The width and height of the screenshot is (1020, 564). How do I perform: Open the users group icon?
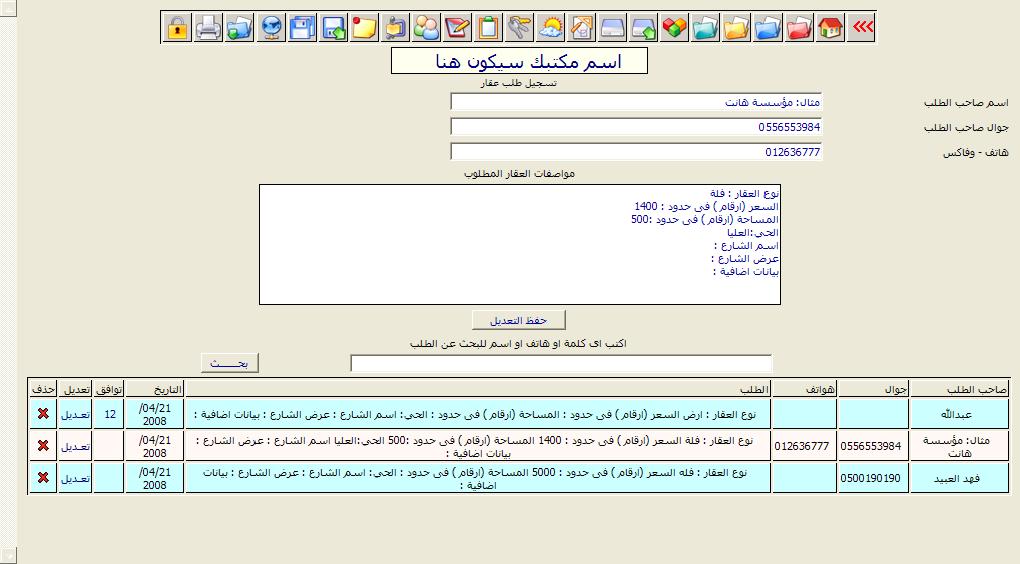[427, 27]
